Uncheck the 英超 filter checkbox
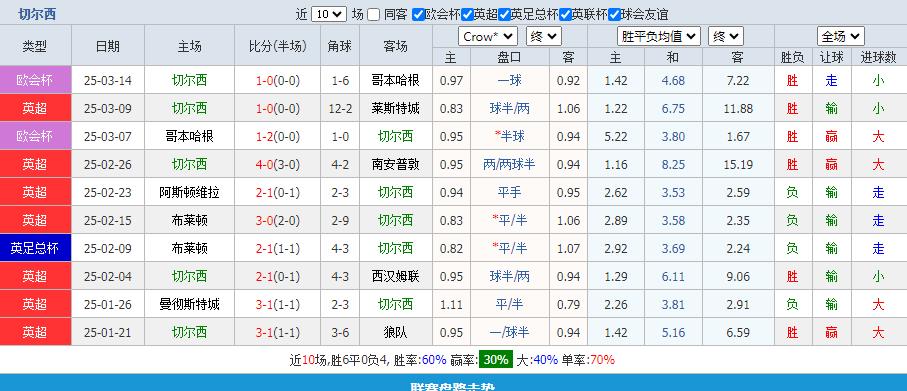 coord(467,14)
